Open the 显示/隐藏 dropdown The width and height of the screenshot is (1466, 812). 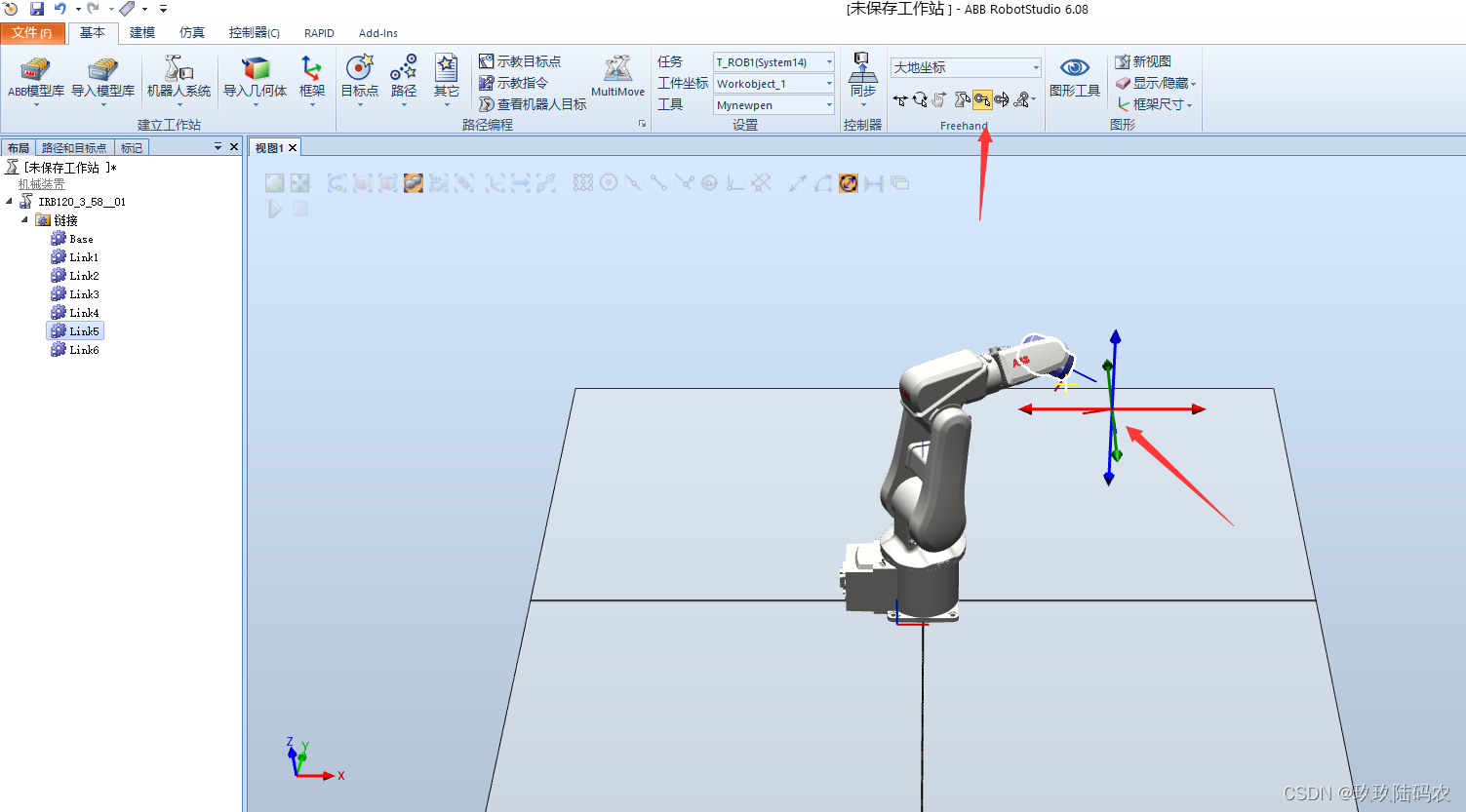(1156, 83)
